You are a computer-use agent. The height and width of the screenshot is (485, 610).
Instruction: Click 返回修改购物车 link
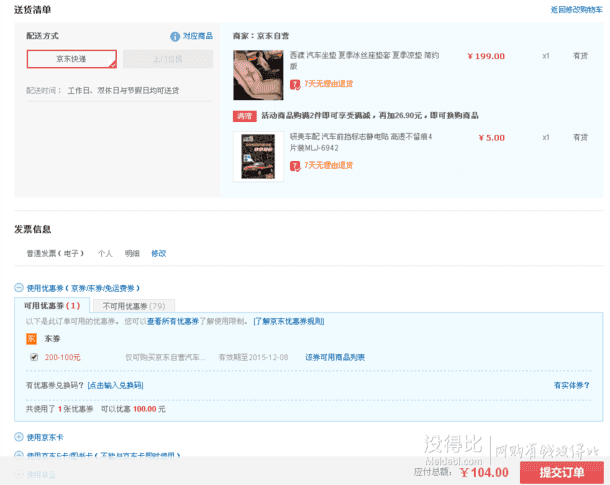pos(576,10)
